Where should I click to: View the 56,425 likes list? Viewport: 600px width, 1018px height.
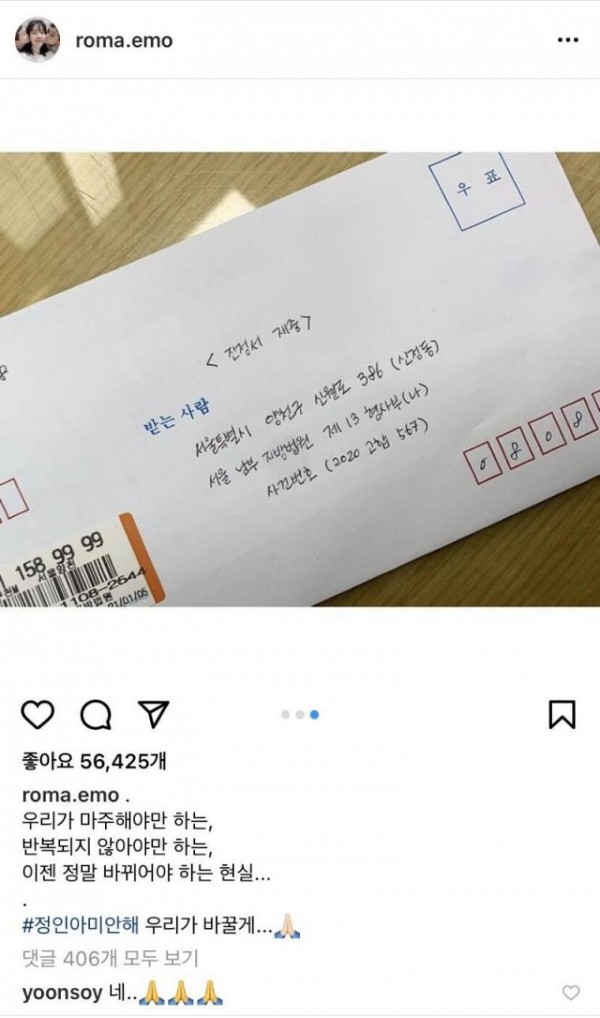[x=94, y=761]
